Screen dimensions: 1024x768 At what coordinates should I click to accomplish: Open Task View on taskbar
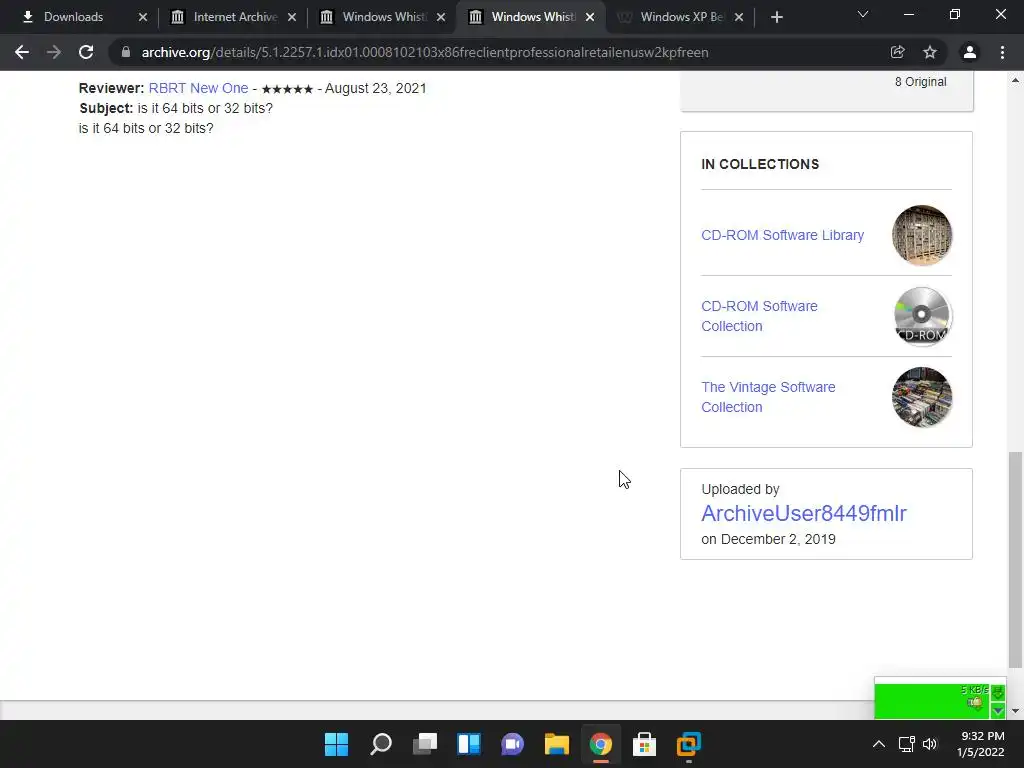pos(424,744)
